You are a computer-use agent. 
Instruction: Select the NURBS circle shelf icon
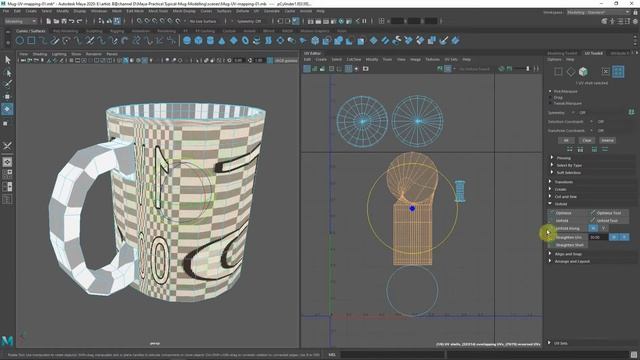click(x=20, y=40)
